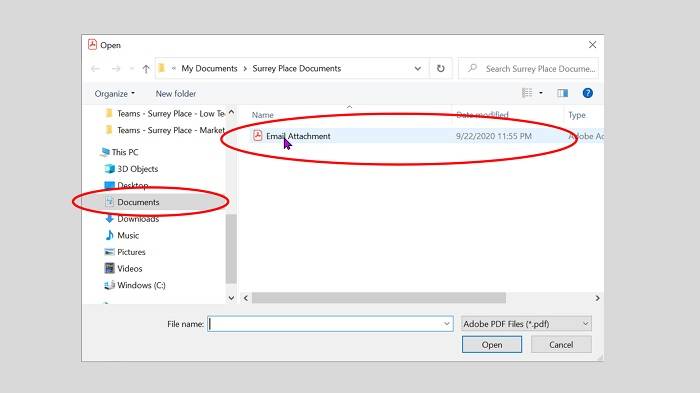The image size is (700, 393).
Task: Click the folder icon in address bar
Action: coord(162,68)
